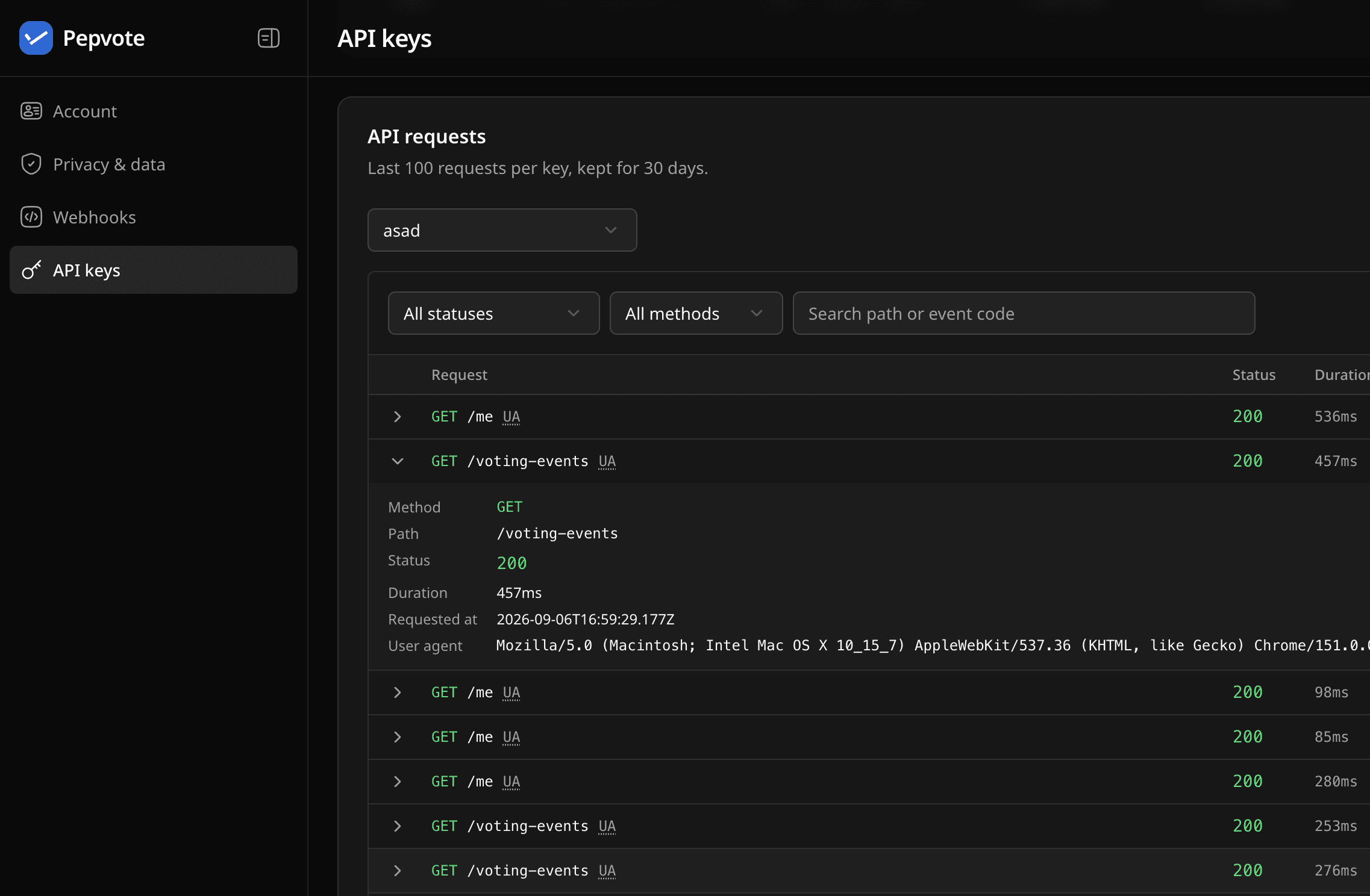Click the 98ms duration value
This screenshot has width=1370, height=896.
click(1331, 692)
